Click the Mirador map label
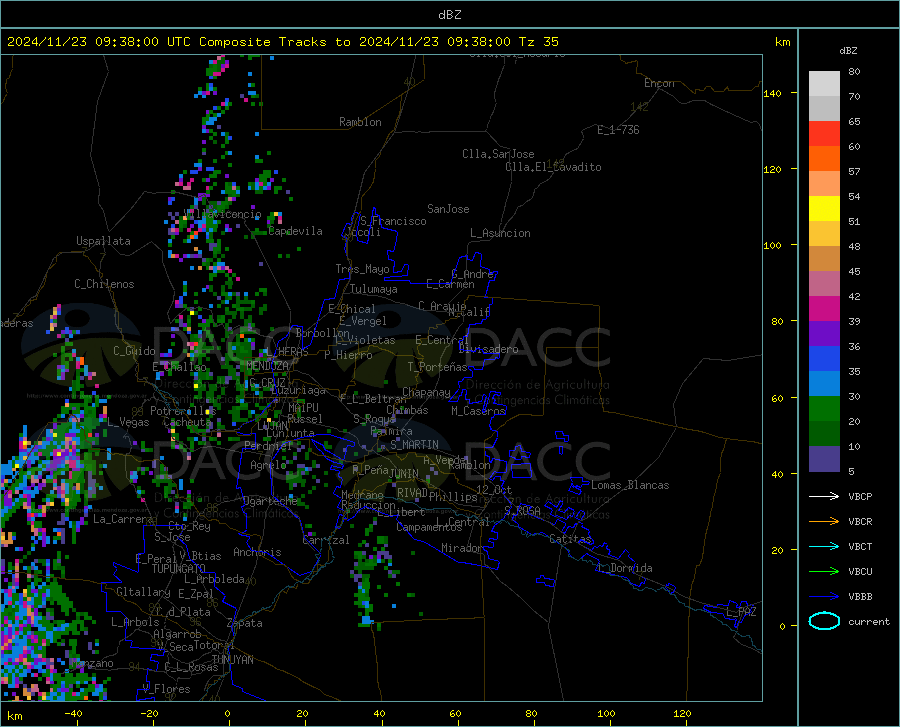900x727 pixels. click(462, 548)
